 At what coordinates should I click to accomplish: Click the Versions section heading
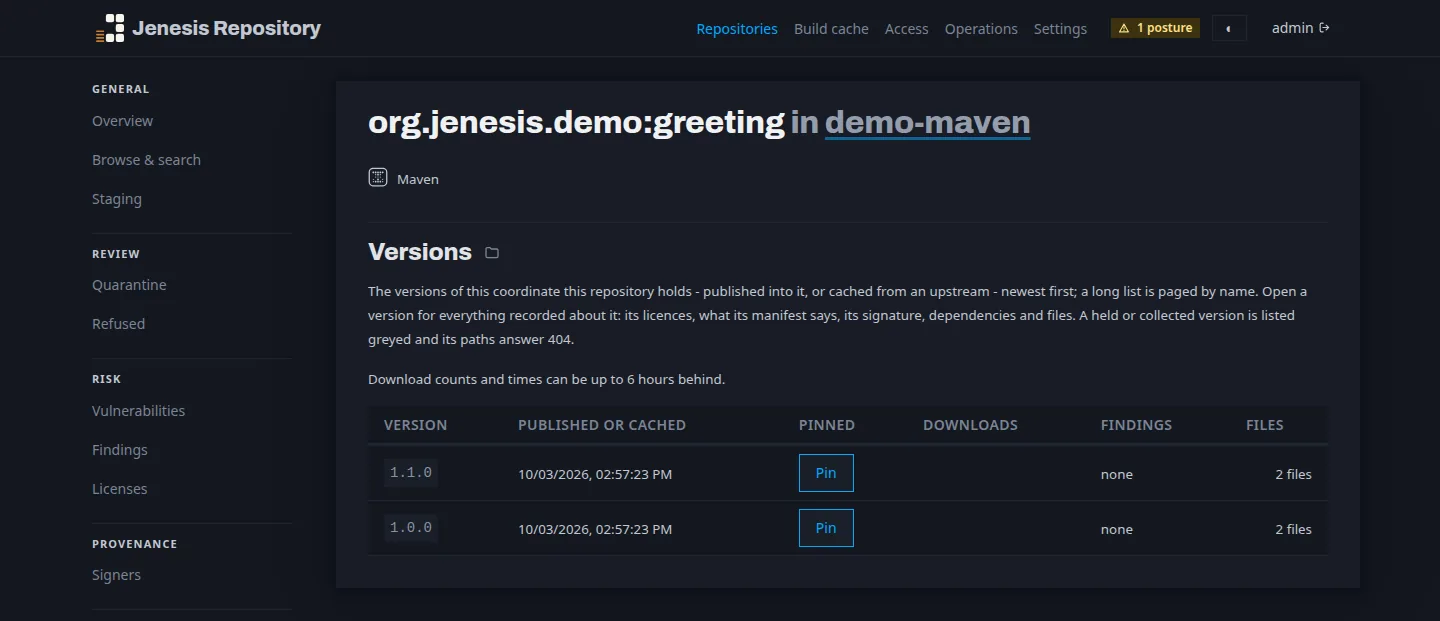pos(420,252)
